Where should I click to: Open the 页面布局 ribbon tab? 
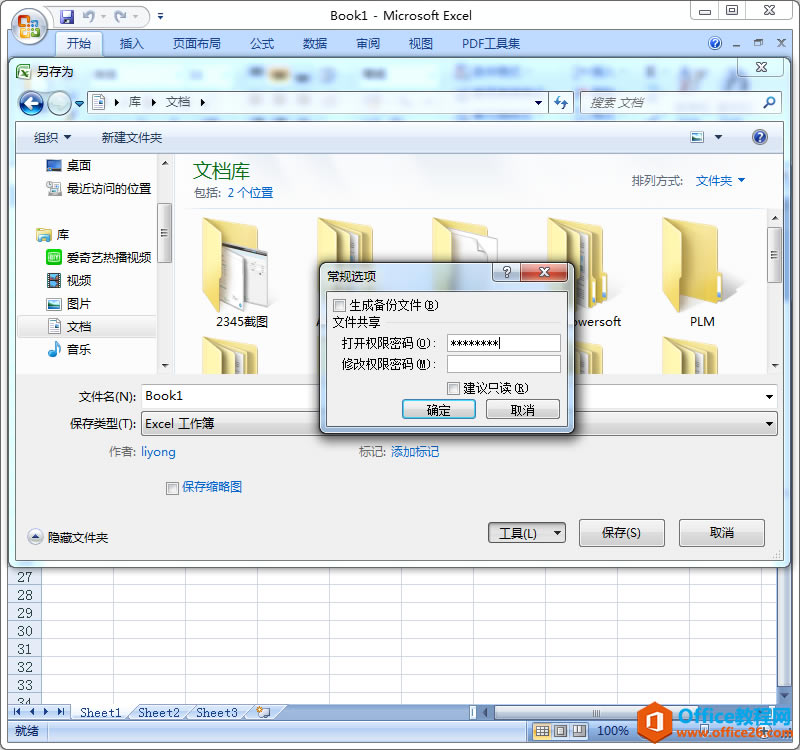tap(197, 44)
